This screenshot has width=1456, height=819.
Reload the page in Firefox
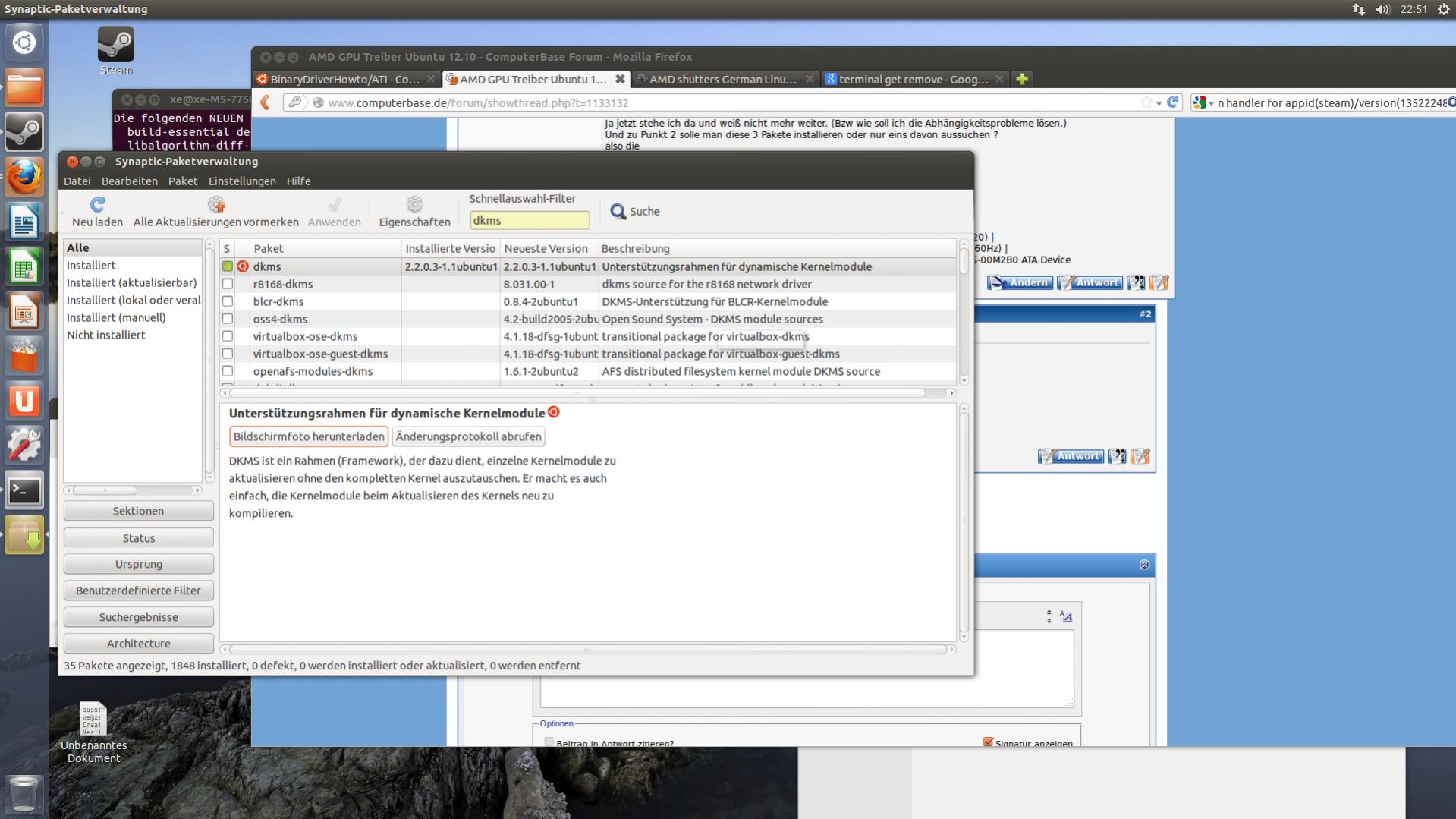(x=1172, y=102)
